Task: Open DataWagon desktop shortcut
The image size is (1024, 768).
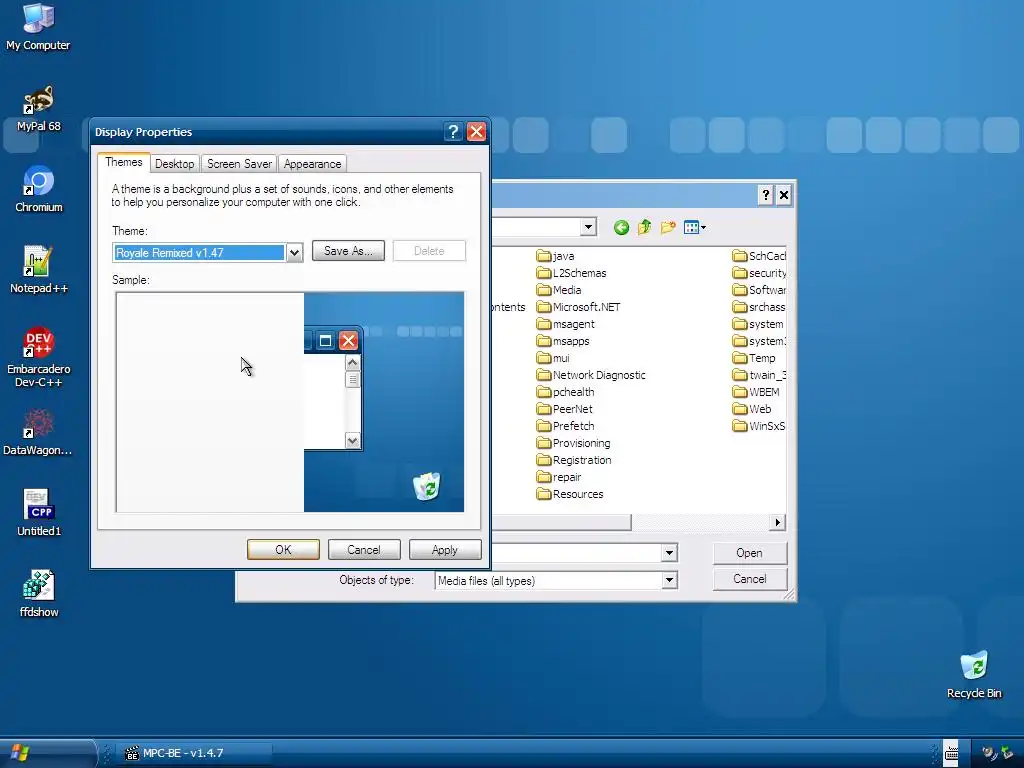Action: tap(37, 432)
